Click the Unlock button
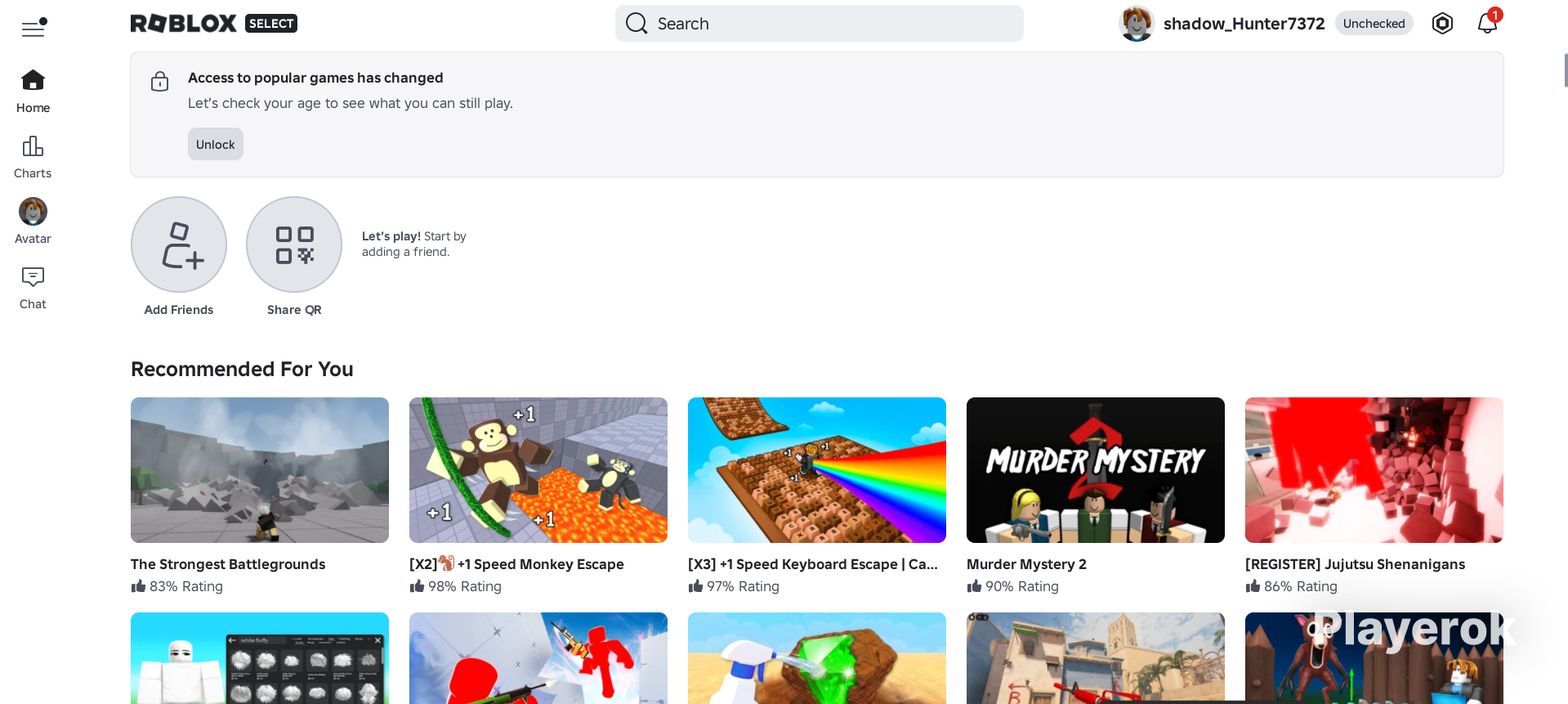Viewport: 1568px width, 704px height. tap(216, 144)
